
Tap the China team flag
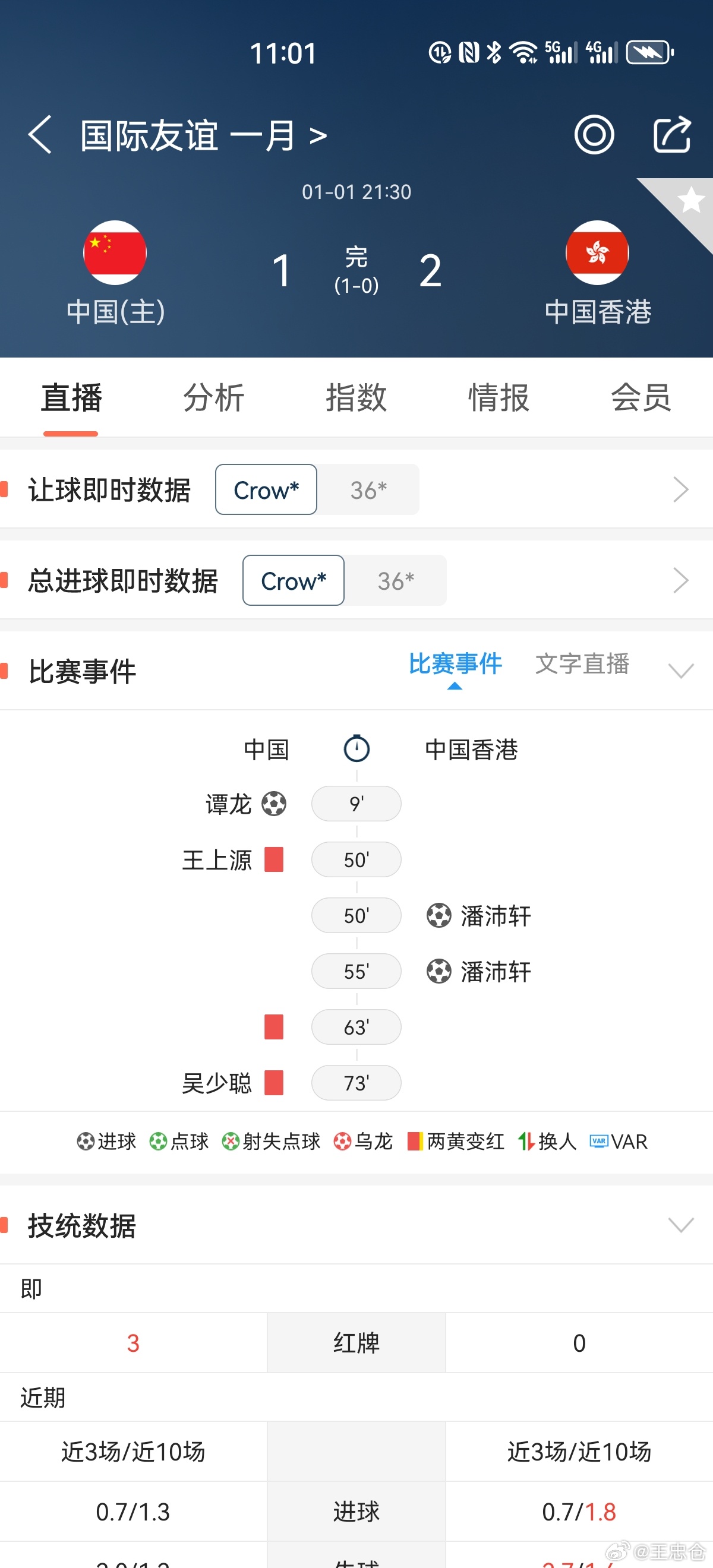(115, 252)
